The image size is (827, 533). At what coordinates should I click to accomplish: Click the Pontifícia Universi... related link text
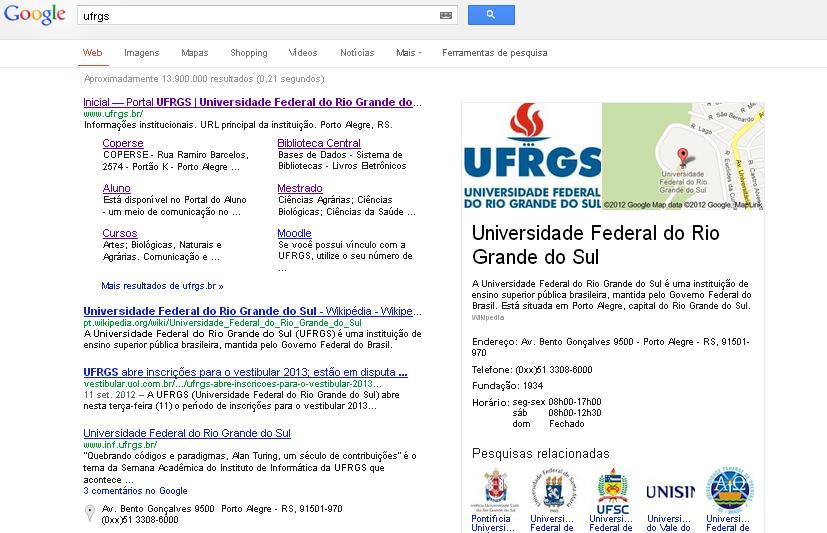tap(492, 523)
